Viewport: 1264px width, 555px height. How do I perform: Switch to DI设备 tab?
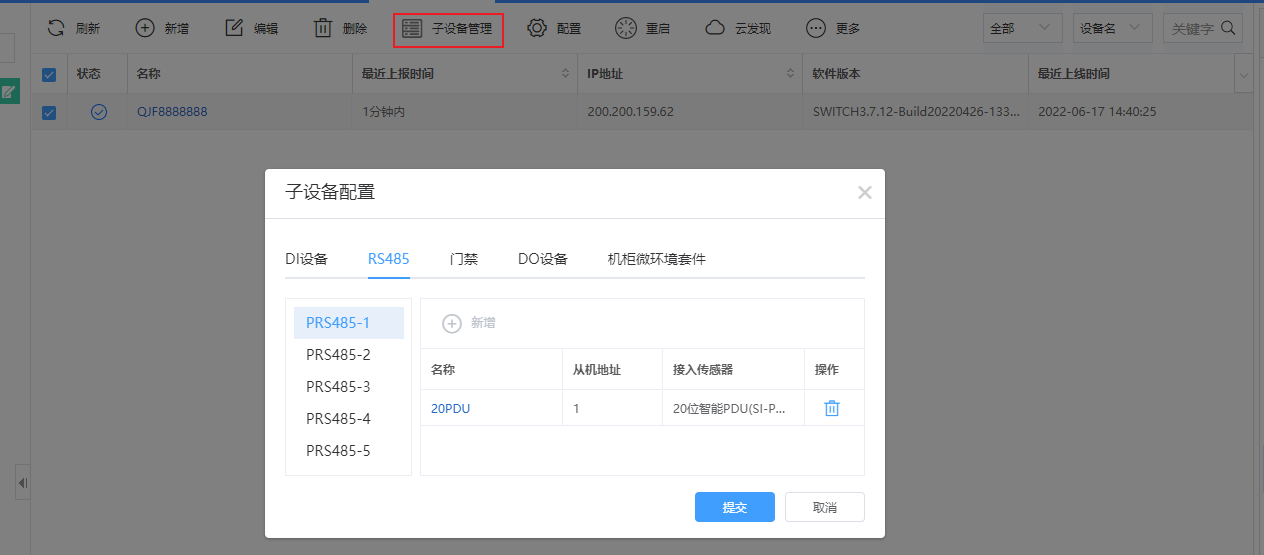(x=306, y=259)
